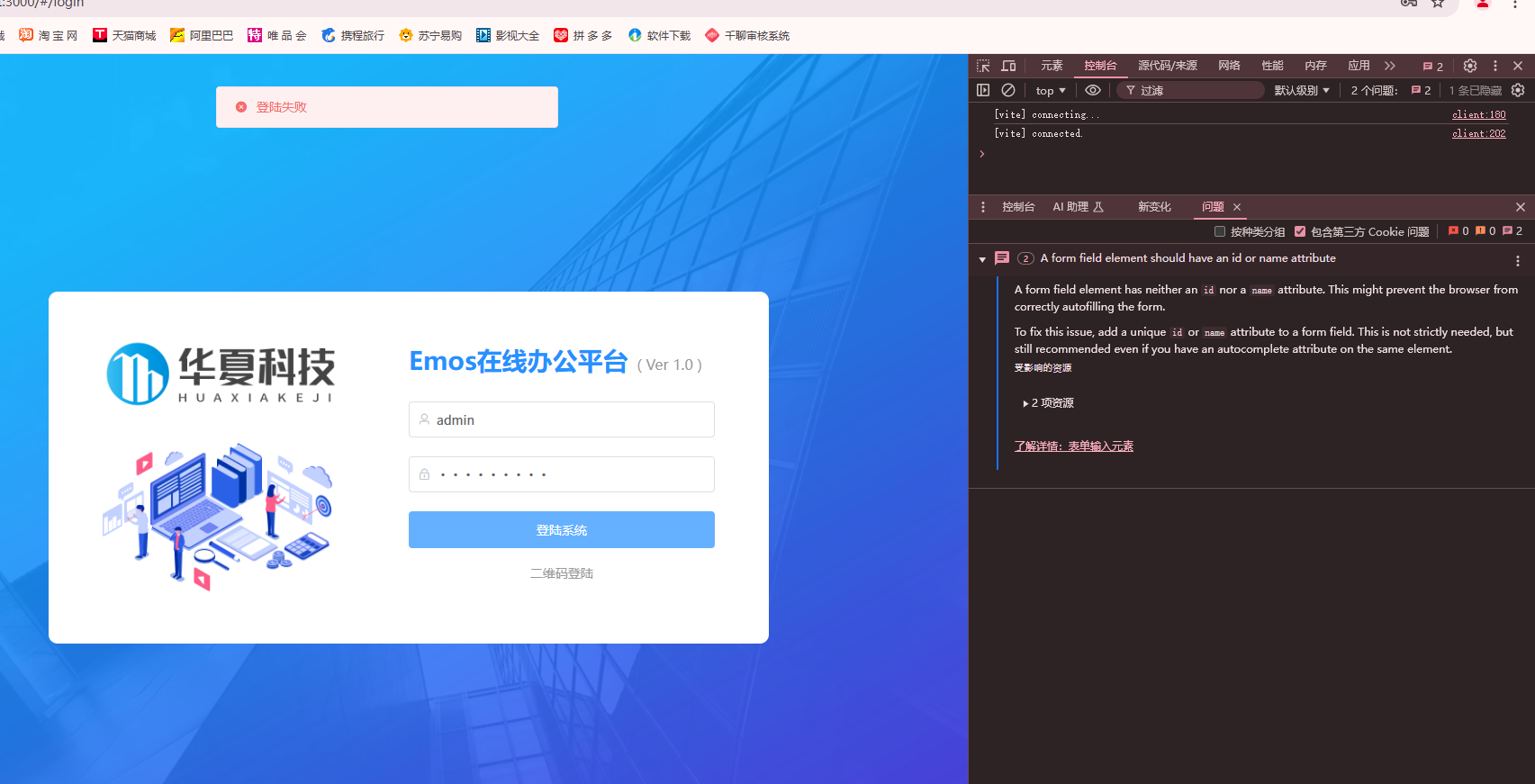Click the issues counter badge in top toolbar
1535x784 pixels.
[x=1432, y=66]
